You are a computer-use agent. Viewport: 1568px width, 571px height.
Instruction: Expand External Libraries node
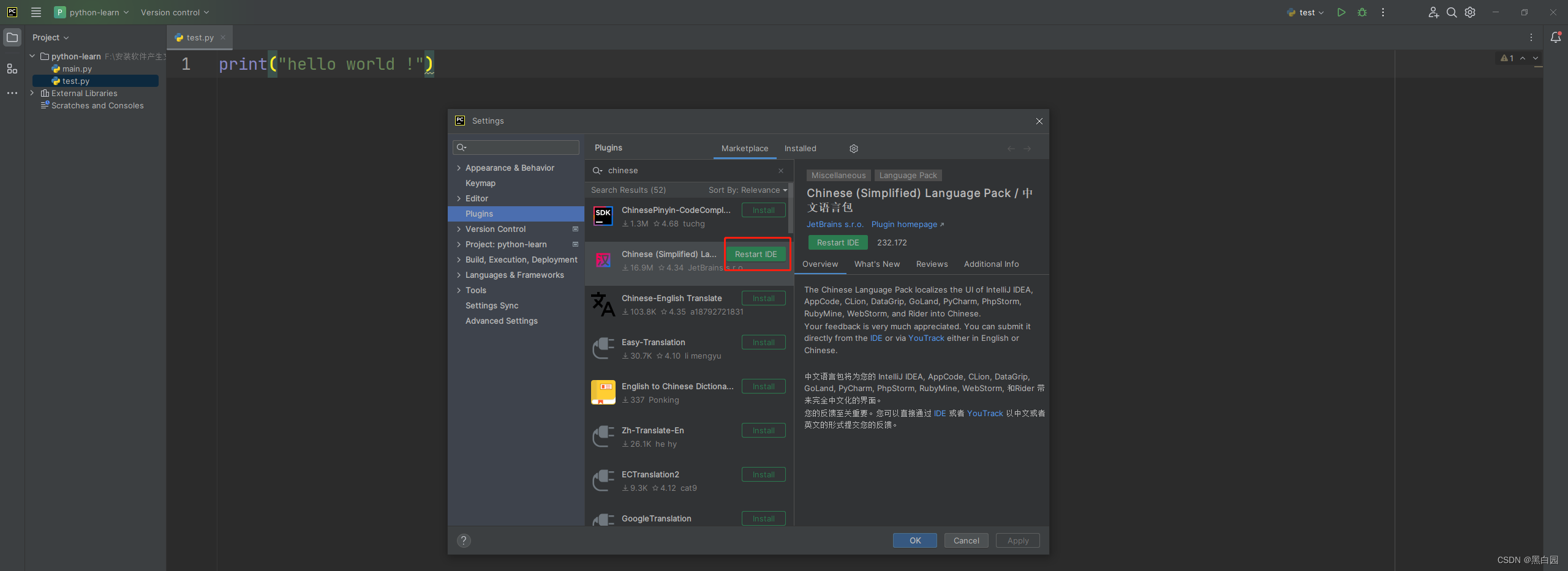32,93
